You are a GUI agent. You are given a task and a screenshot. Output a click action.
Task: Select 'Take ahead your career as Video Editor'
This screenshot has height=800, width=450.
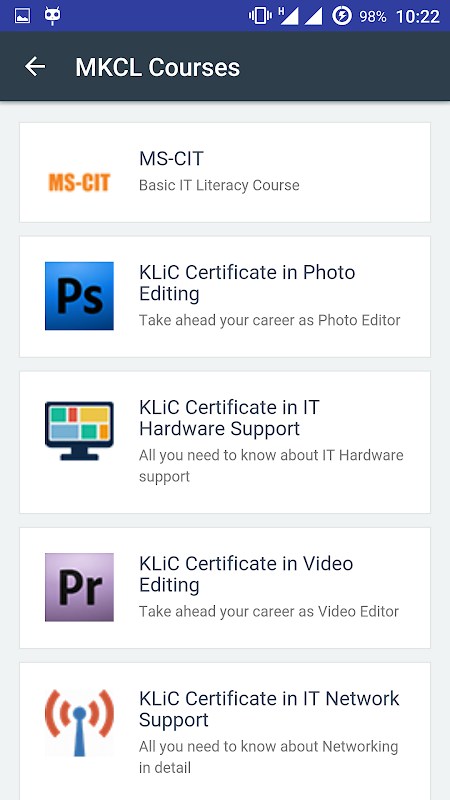click(269, 611)
